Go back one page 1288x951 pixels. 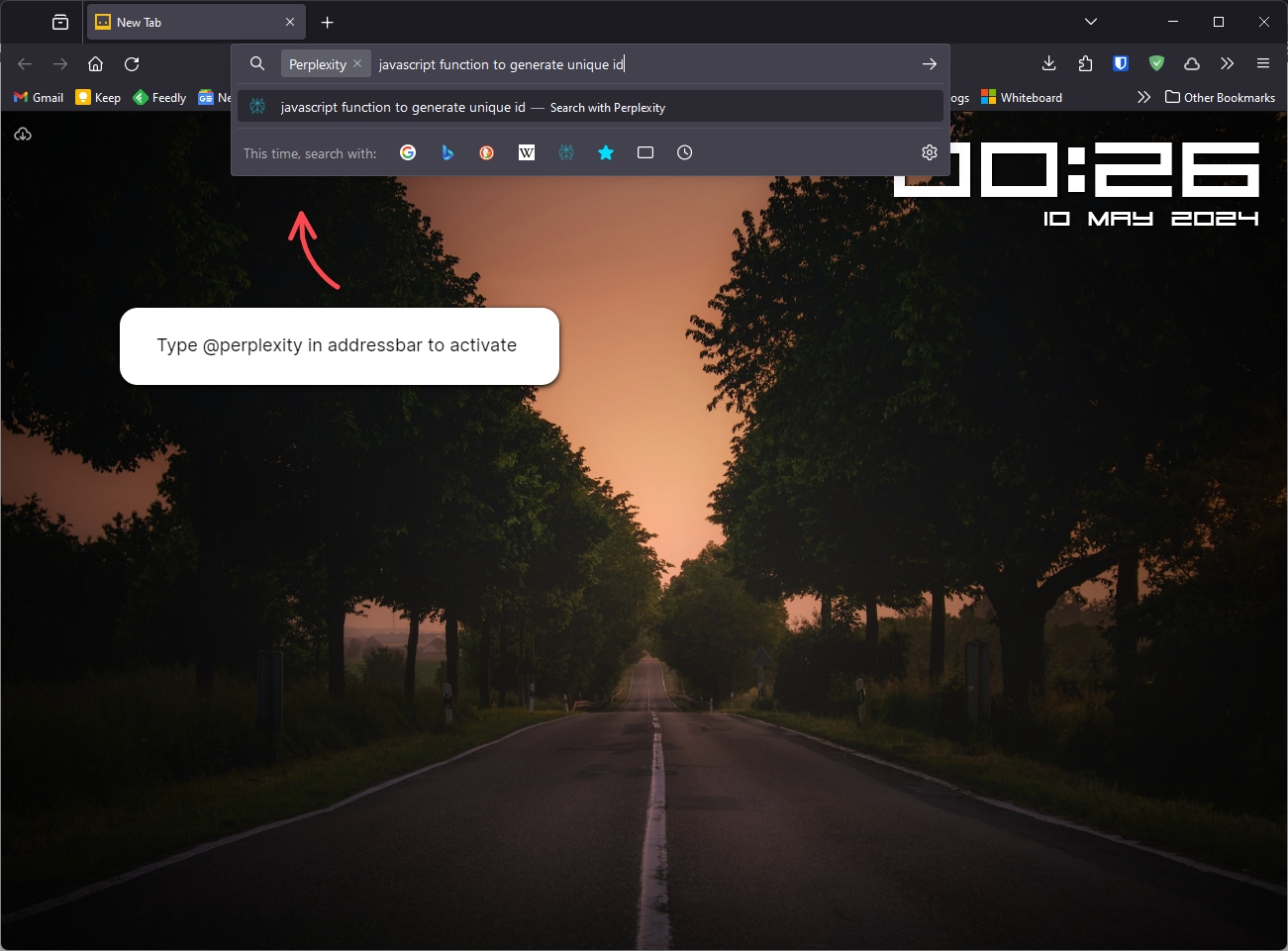click(x=25, y=64)
